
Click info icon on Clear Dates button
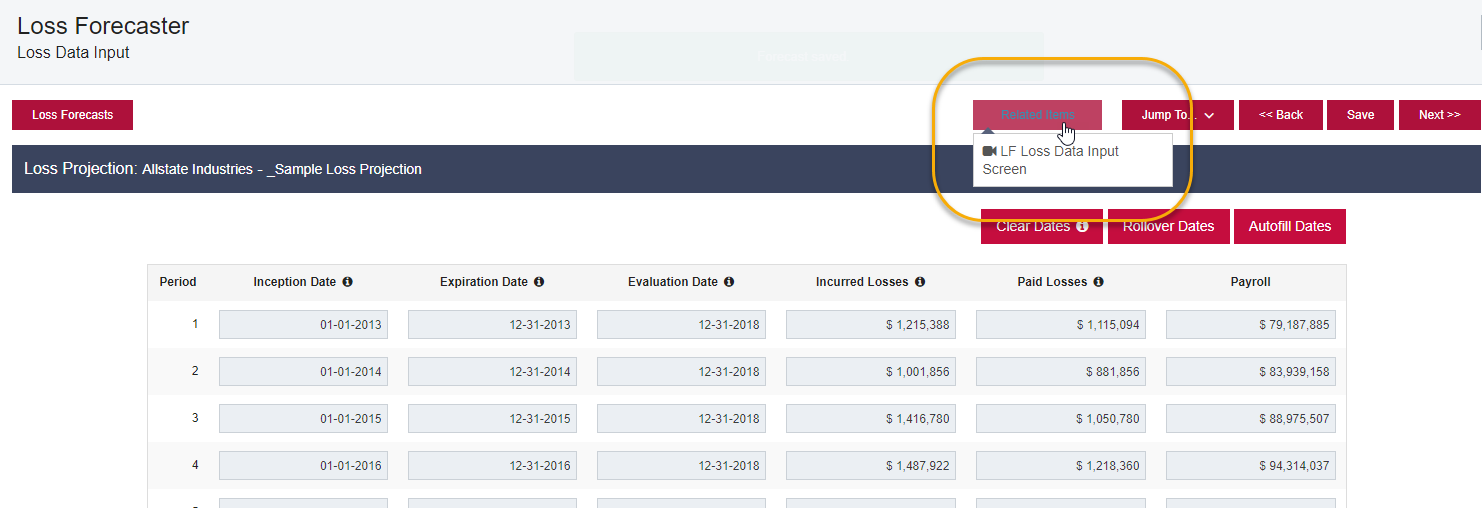tap(1082, 227)
